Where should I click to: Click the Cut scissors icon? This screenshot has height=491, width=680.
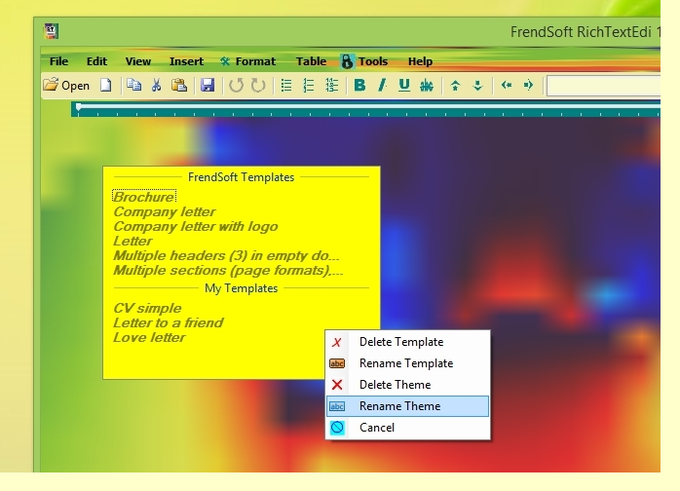click(157, 85)
